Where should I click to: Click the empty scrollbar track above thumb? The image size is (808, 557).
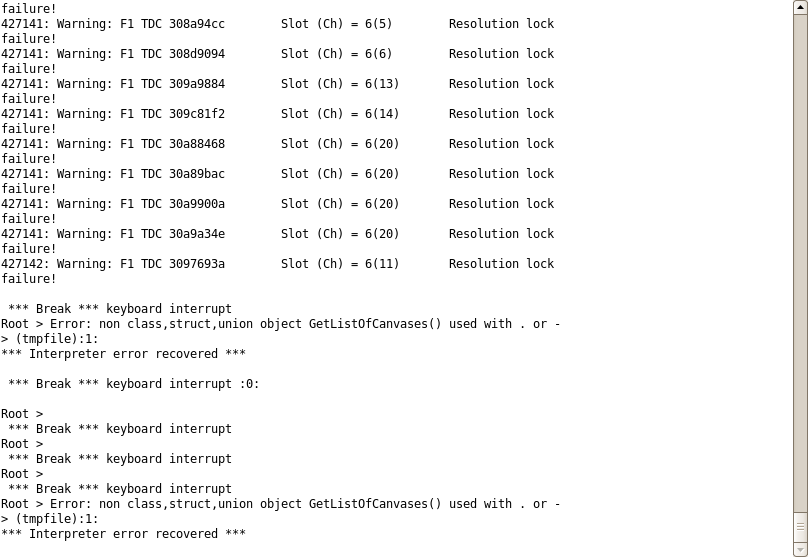click(800, 263)
